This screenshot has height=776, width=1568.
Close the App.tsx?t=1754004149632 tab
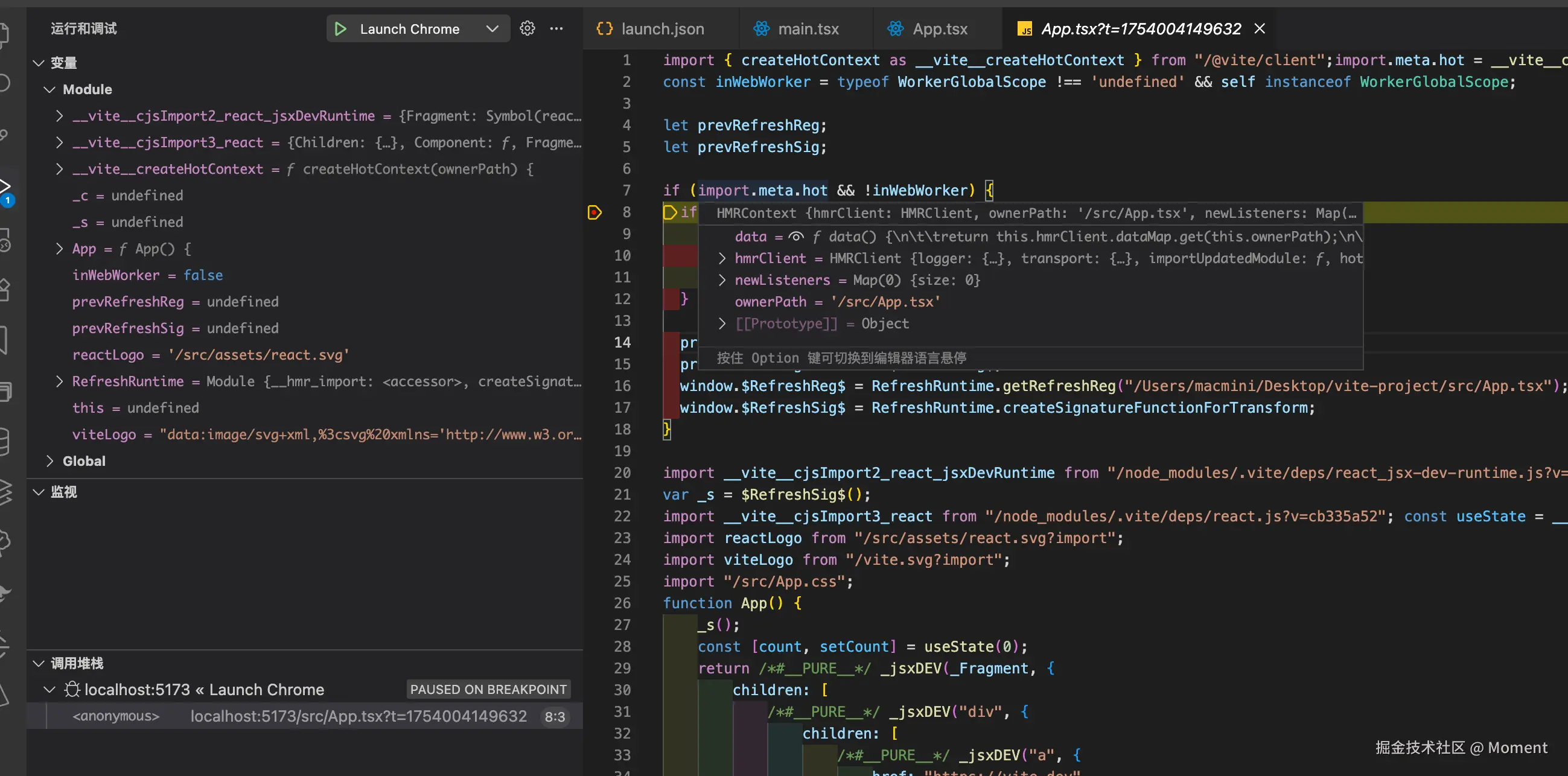(x=1260, y=28)
